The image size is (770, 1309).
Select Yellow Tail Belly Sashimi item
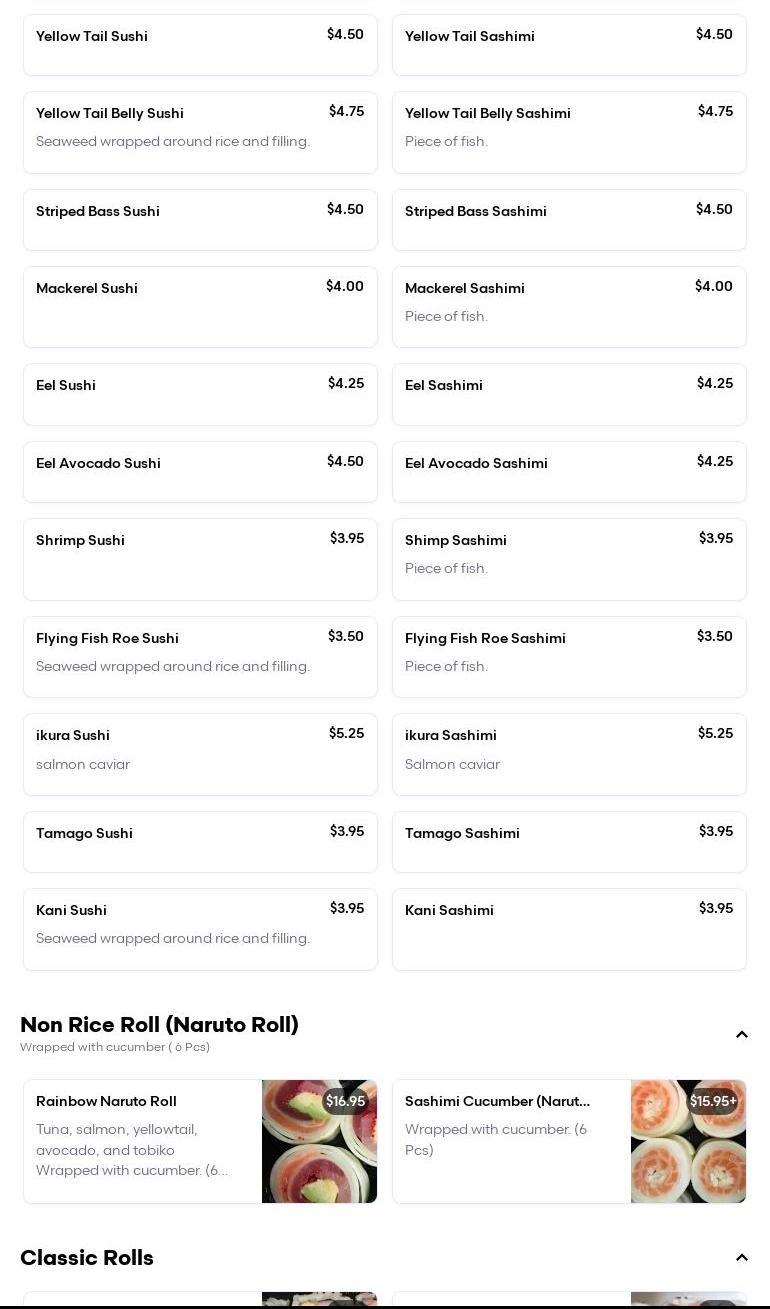pyautogui.click(x=569, y=132)
